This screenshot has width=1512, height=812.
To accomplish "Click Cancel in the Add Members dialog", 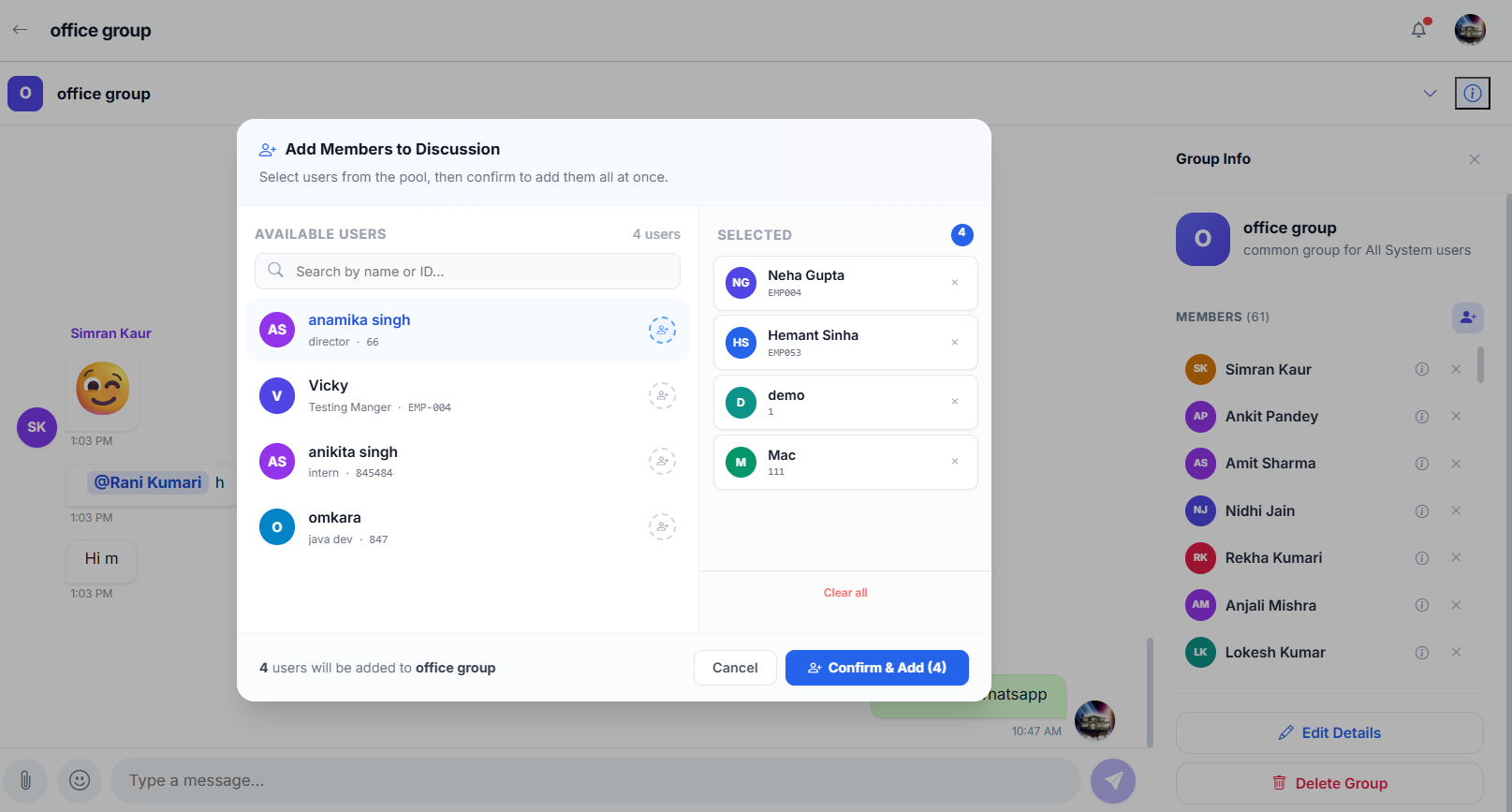I will tap(735, 668).
